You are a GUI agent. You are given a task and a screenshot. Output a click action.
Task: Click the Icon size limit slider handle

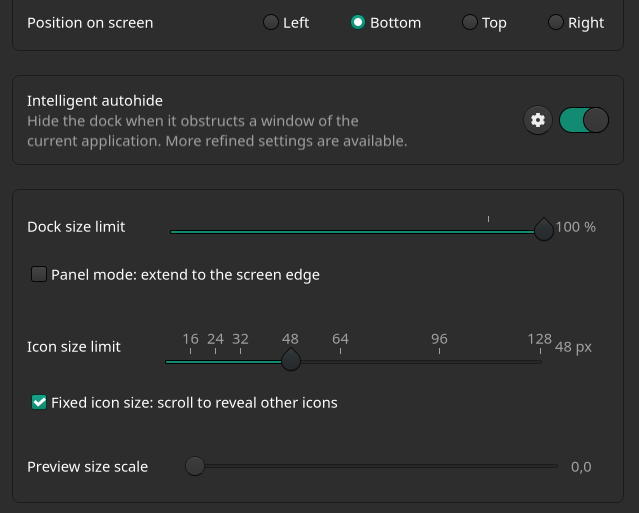tap(290, 360)
